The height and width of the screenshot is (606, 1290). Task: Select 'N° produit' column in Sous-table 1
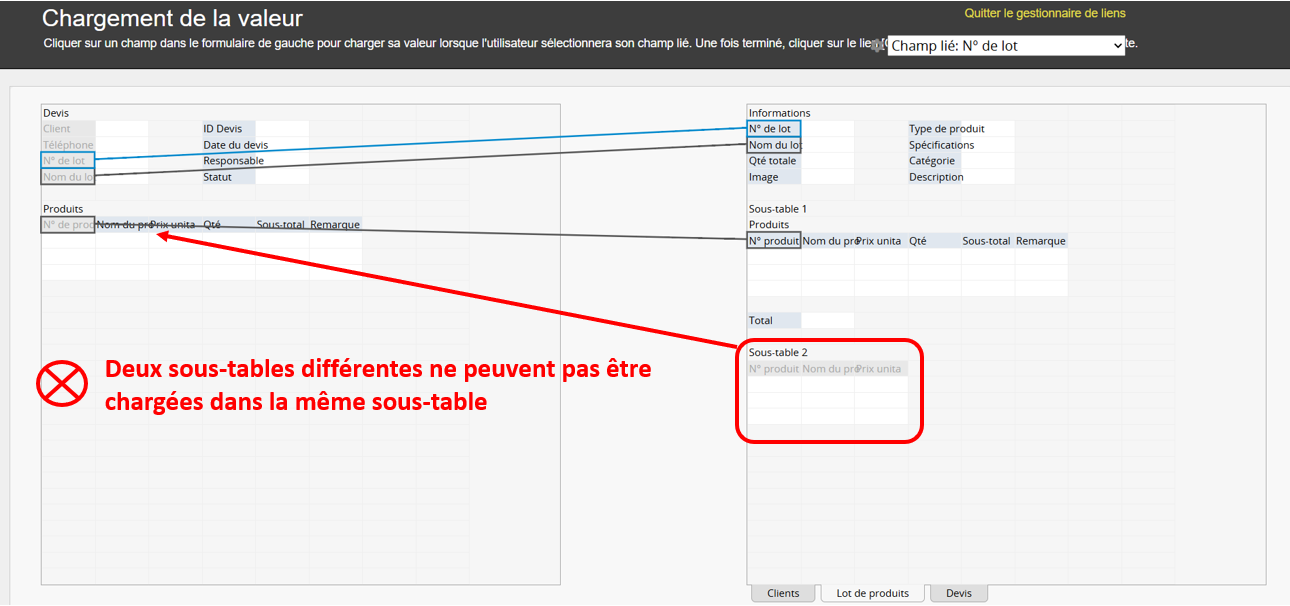774,241
